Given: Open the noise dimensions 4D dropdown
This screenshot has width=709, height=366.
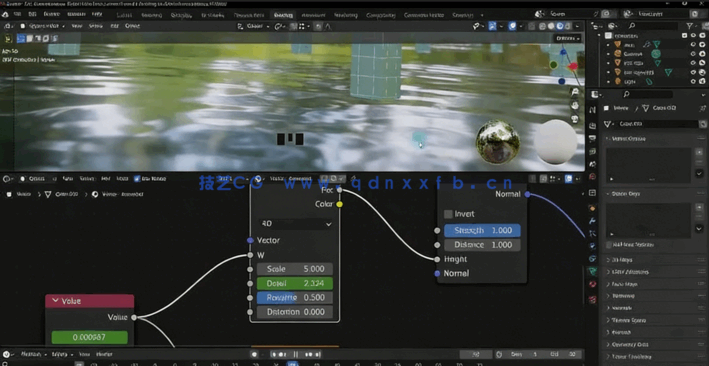Looking at the screenshot, I should click(x=296, y=224).
